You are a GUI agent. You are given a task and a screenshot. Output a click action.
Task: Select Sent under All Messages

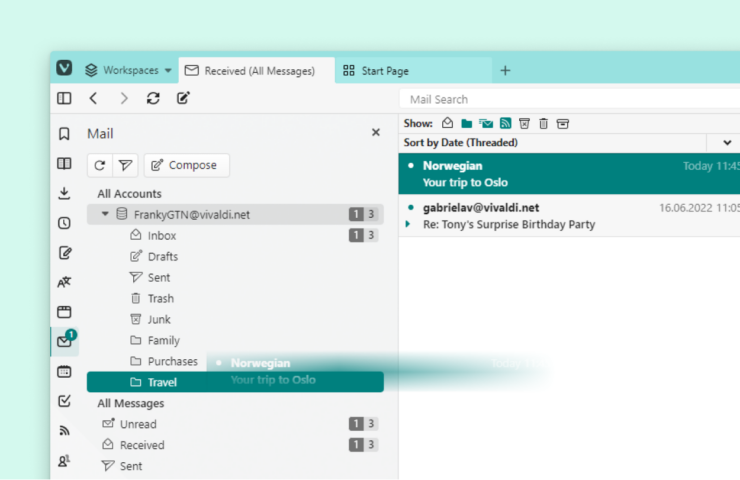pos(235,466)
